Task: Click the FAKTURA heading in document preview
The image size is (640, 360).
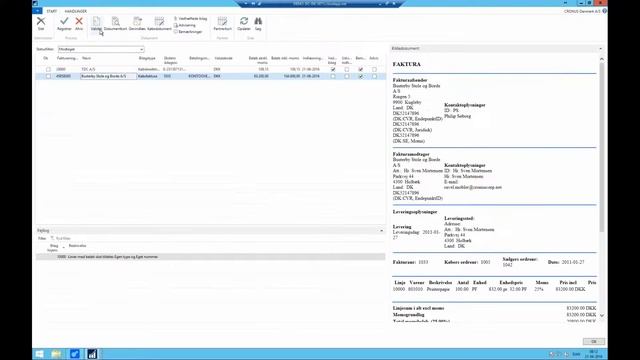Action: (x=407, y=64)
